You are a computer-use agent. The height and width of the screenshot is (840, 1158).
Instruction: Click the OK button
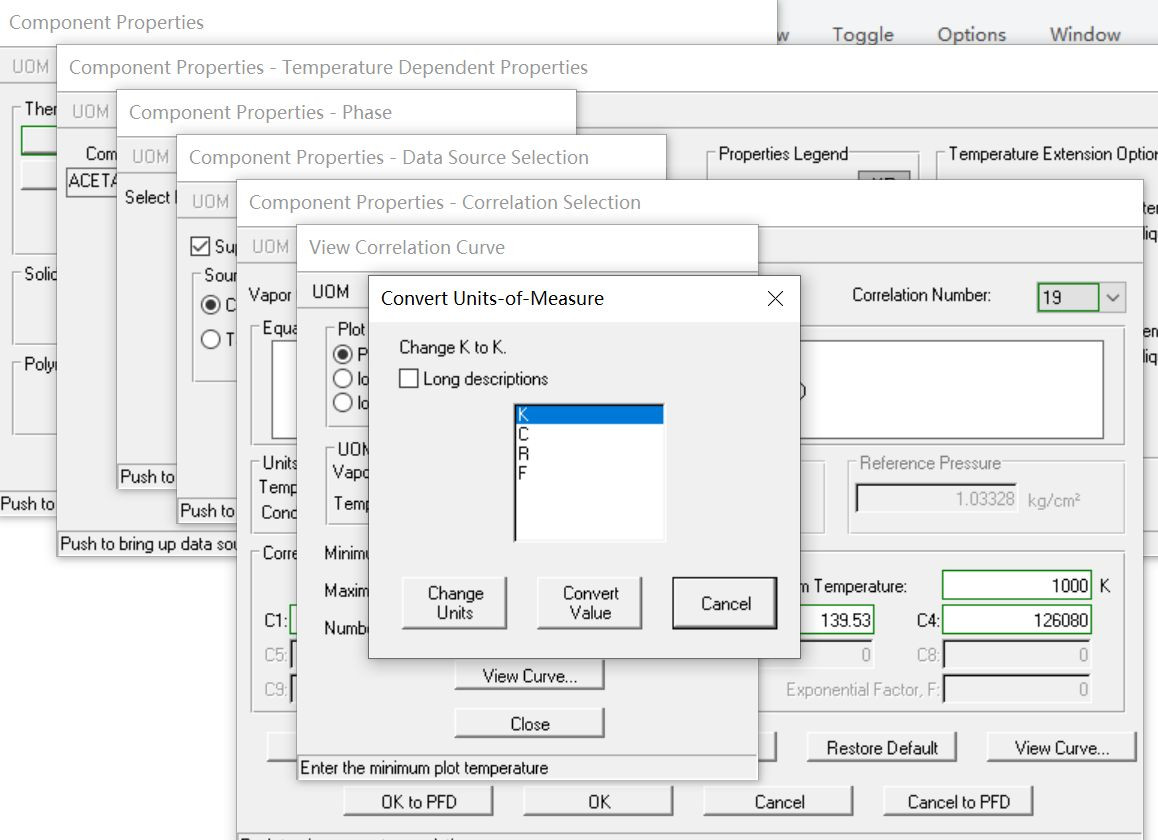point(599,802)
